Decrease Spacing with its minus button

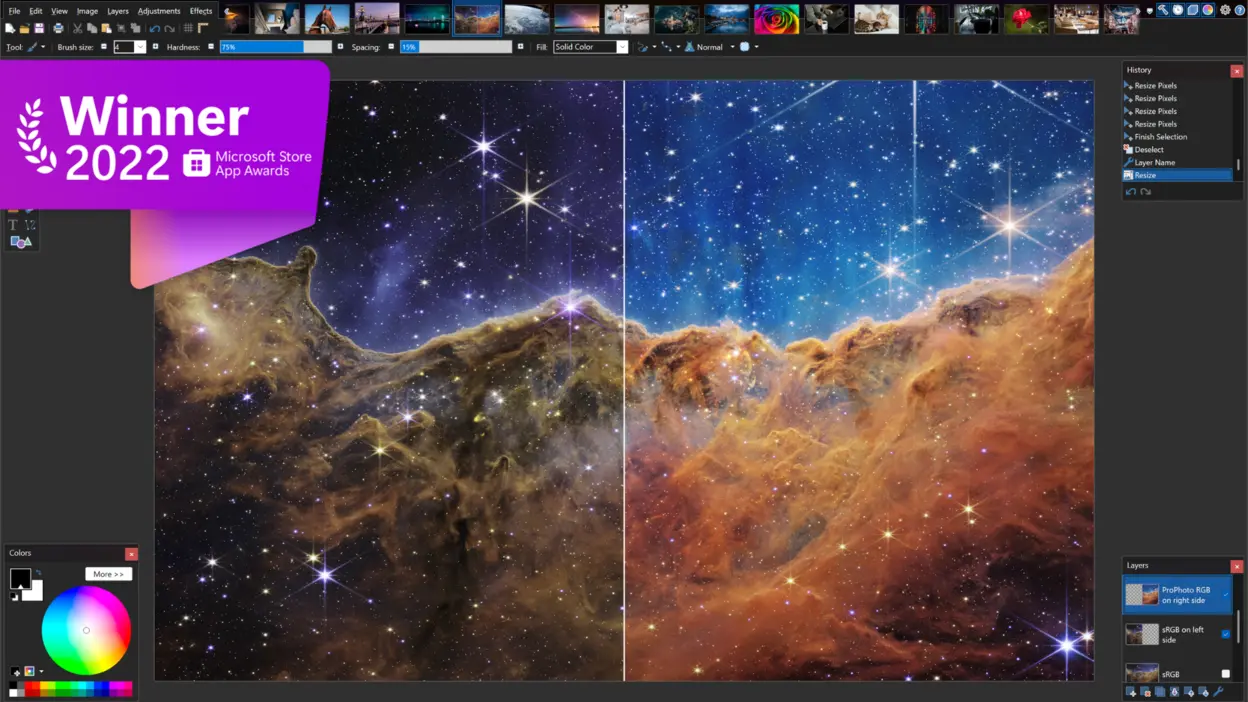[391, 47]
